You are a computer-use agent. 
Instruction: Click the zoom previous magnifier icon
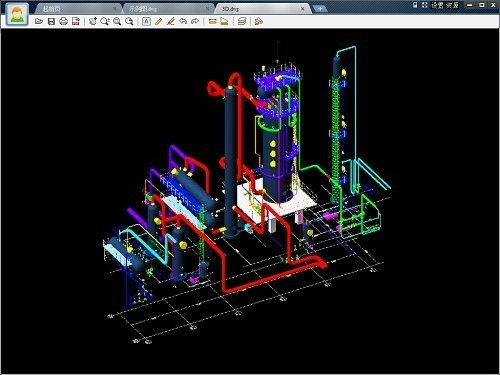click(129, 22)
